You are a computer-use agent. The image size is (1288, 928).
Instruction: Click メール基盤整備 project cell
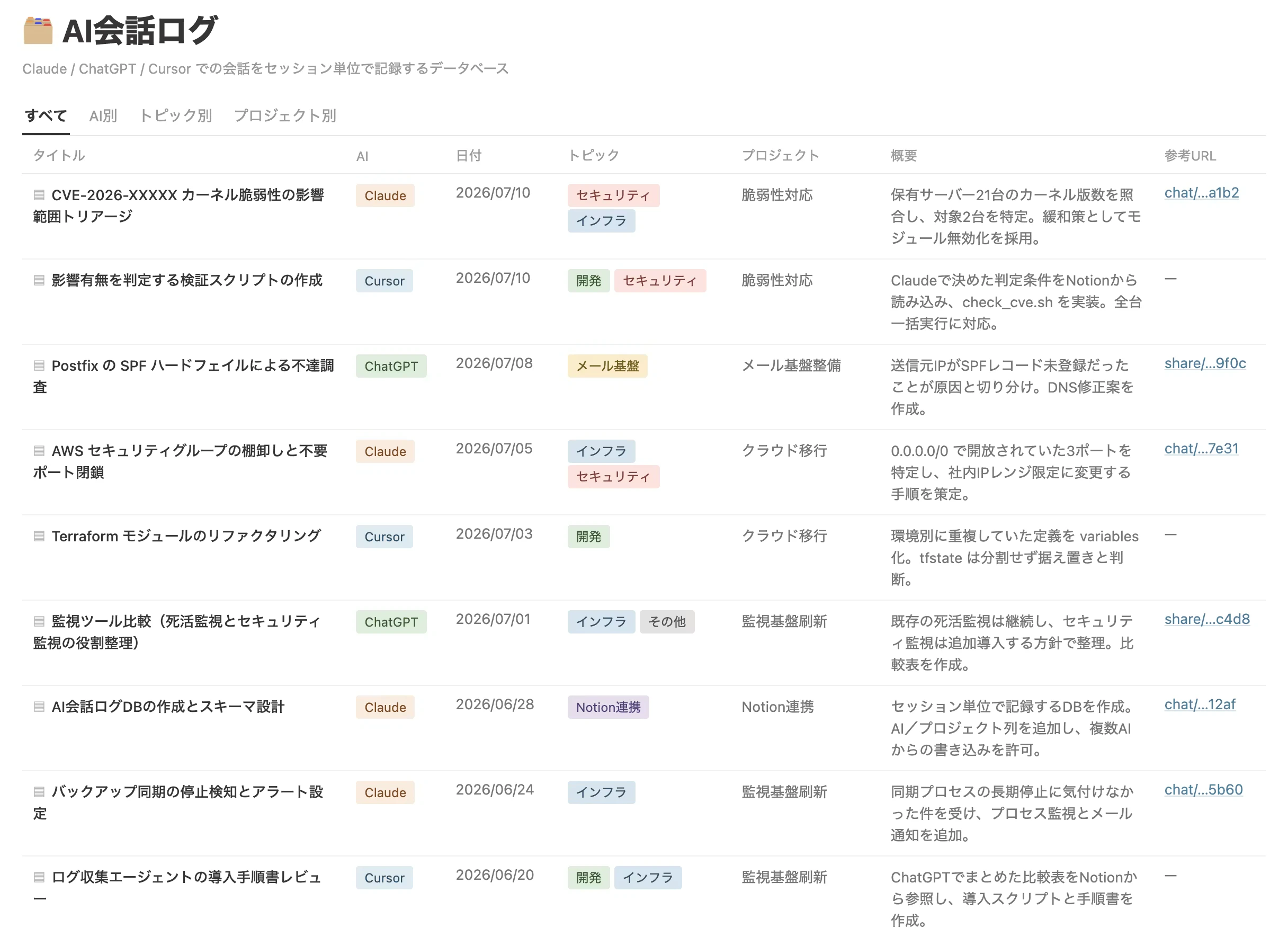(x=791, y=366)
